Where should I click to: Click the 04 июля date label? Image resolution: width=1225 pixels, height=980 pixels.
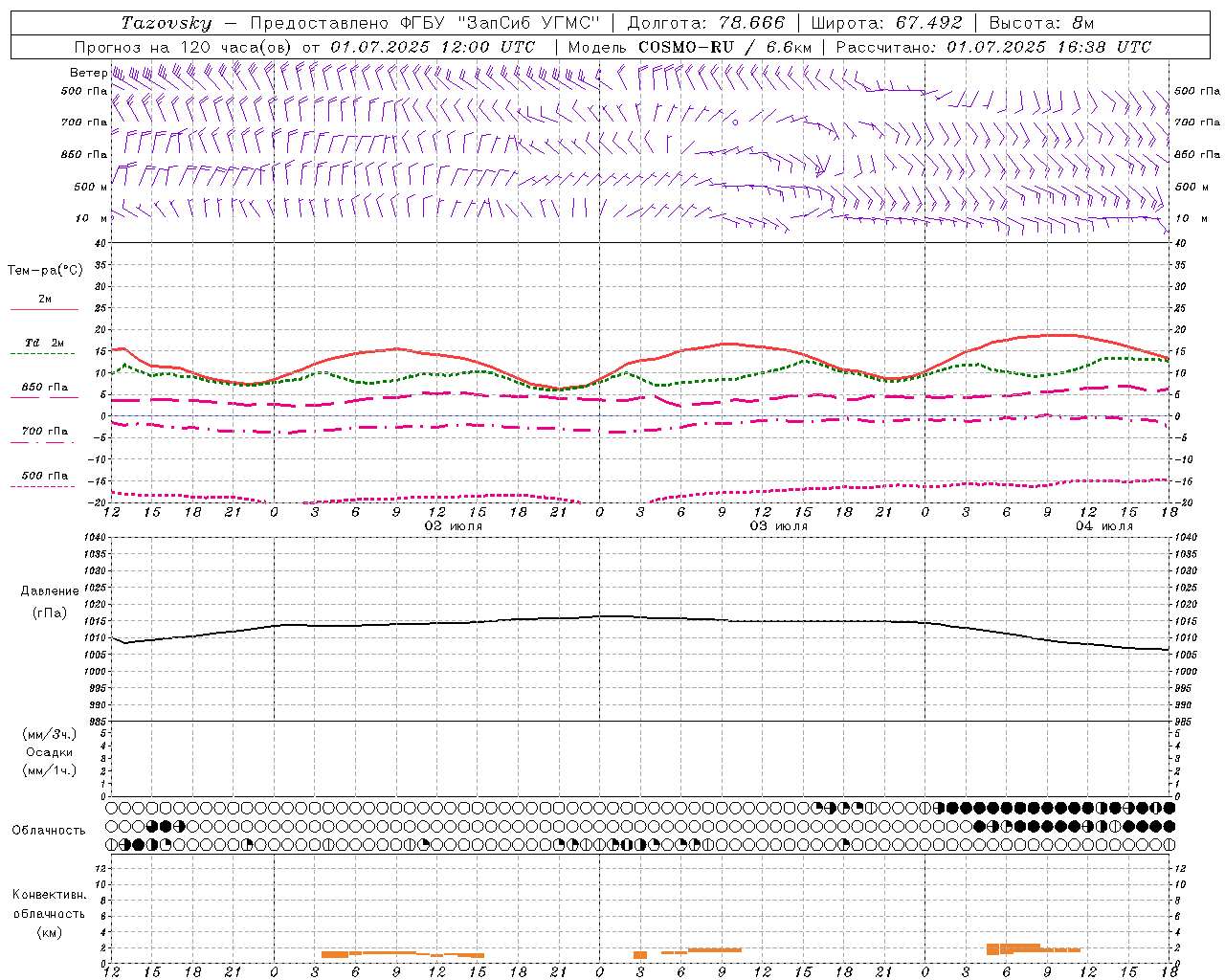(1104, 526)
